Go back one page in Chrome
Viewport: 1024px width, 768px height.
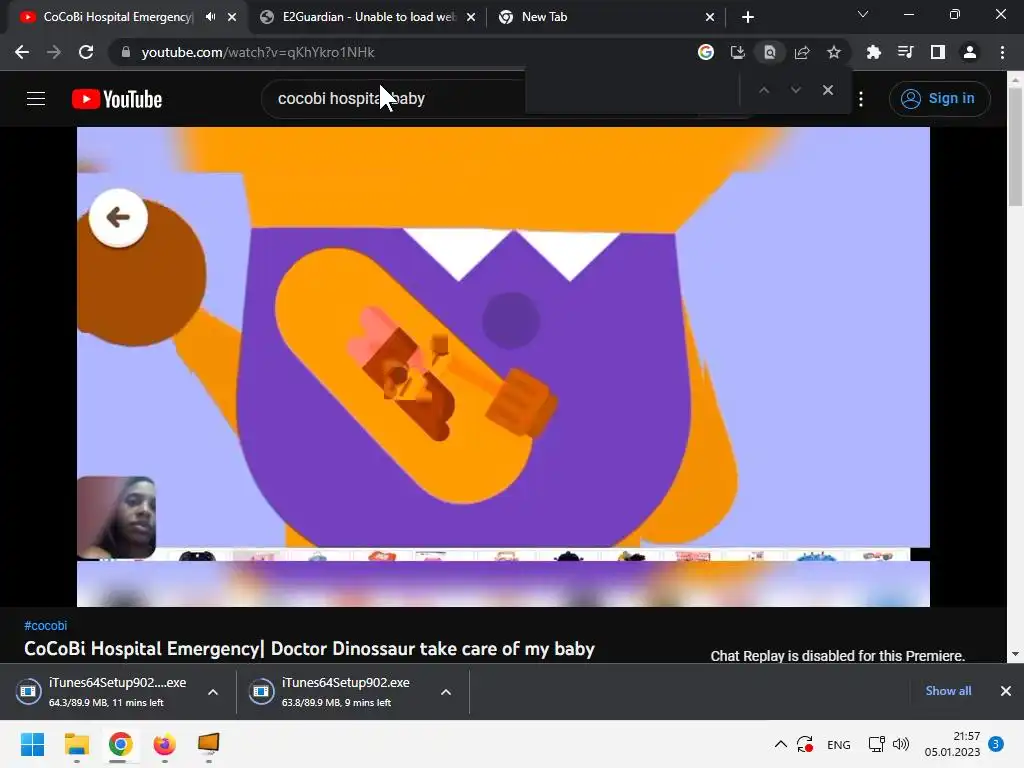click(22, 52)
